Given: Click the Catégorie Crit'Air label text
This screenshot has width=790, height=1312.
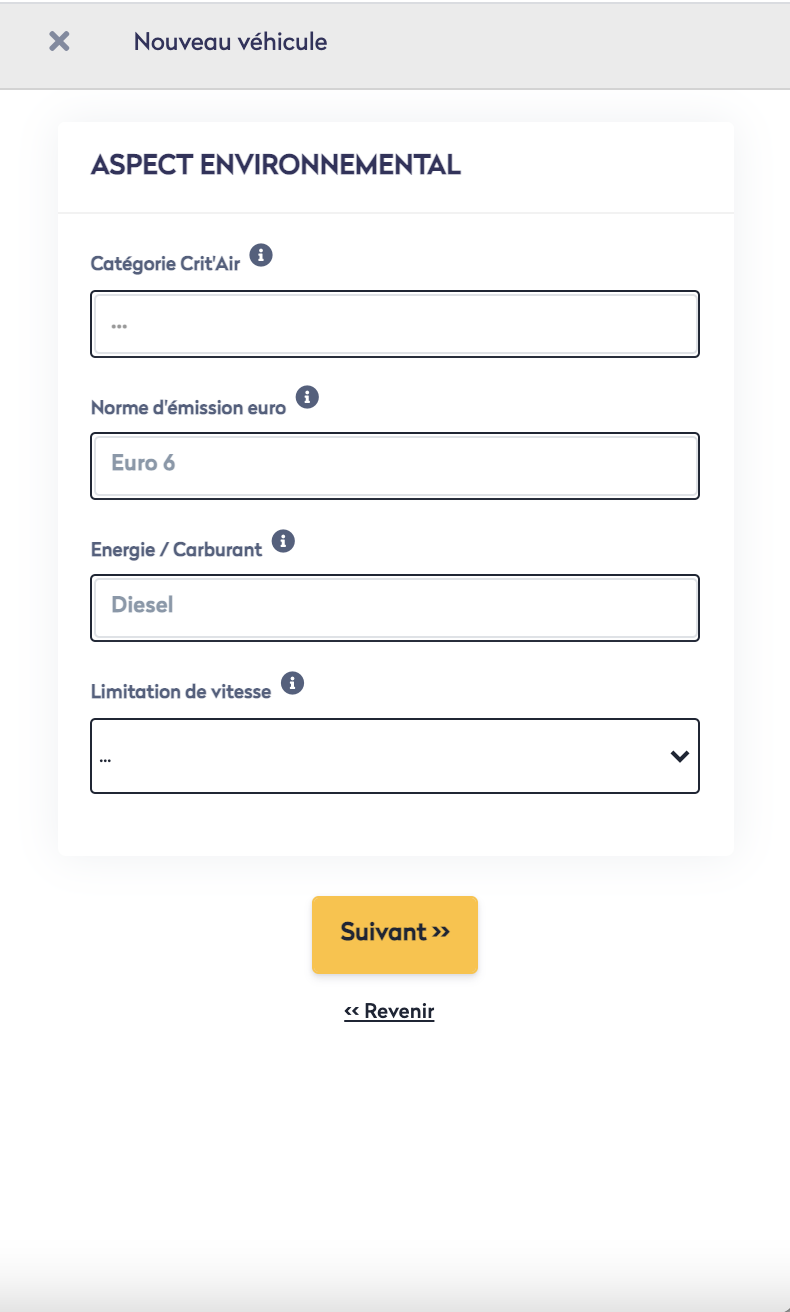Looking at the screenshot, I should (165, 264).
